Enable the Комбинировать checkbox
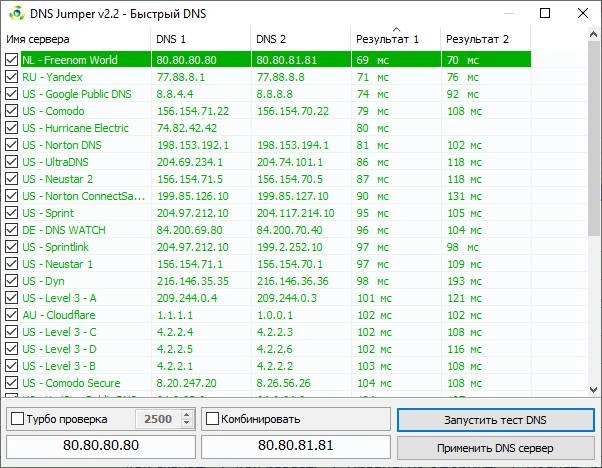The width and height of the screenshot is (602, 468). [x=212, y=419]
